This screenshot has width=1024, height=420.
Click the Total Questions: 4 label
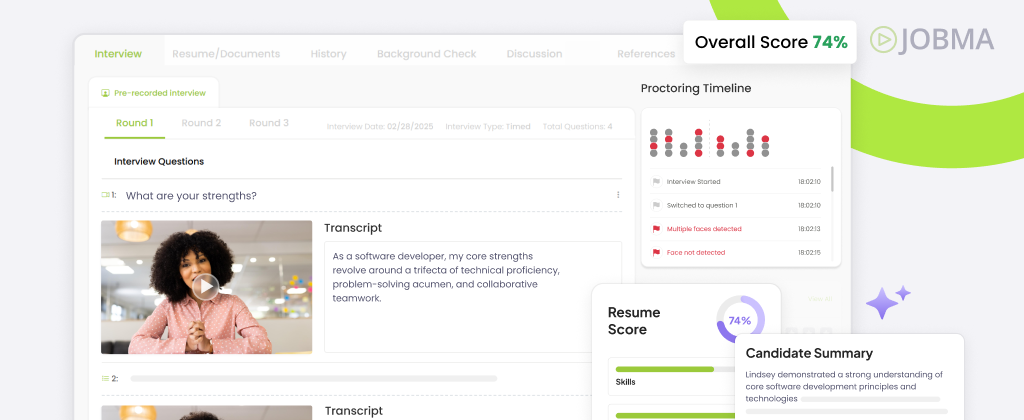(x=577, y=127)
